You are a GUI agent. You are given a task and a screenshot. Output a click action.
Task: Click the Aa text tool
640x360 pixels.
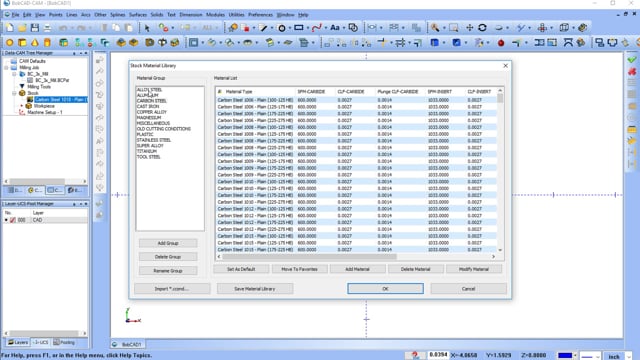pos(335,28)
